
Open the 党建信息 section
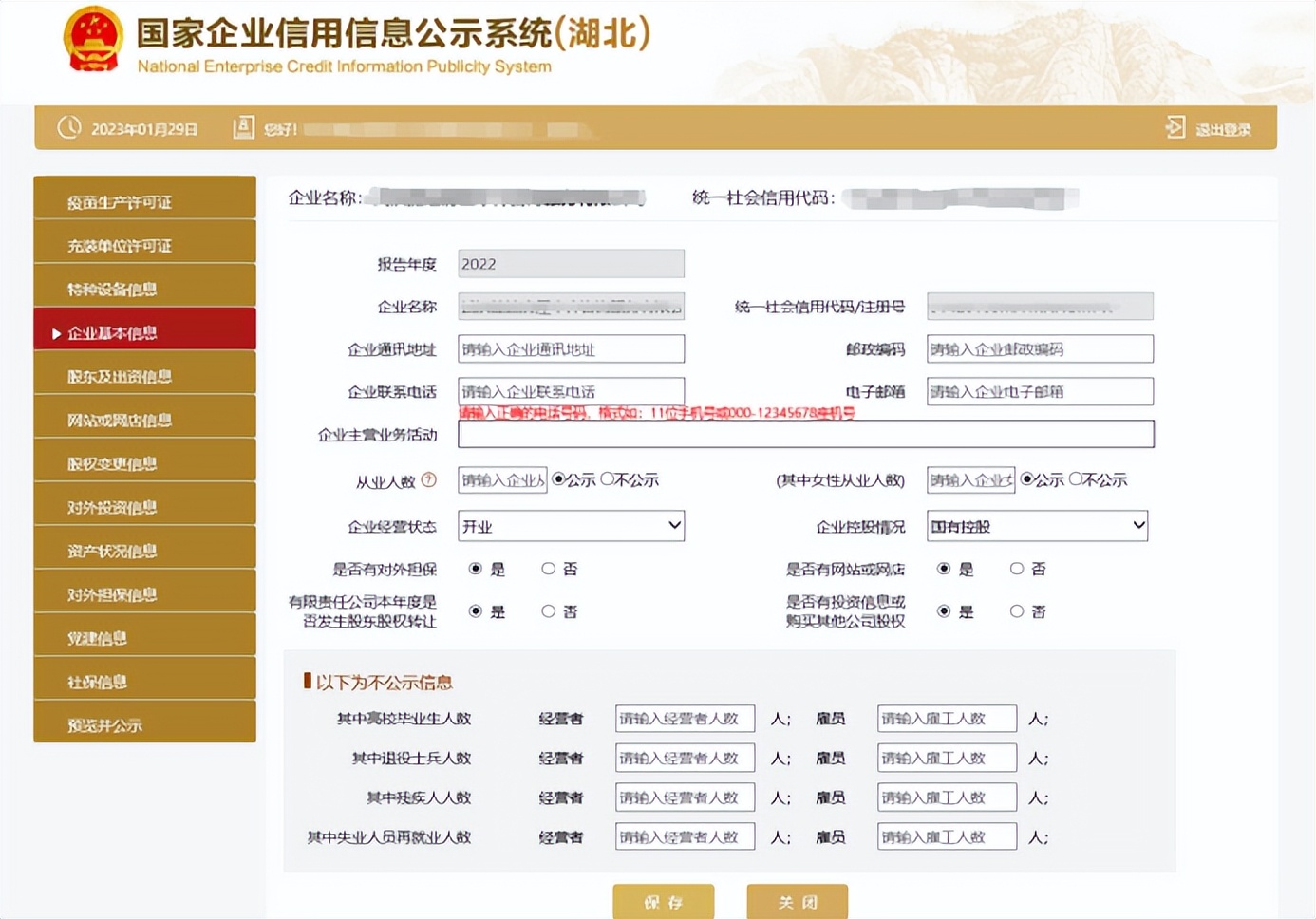tap(144, 638)
